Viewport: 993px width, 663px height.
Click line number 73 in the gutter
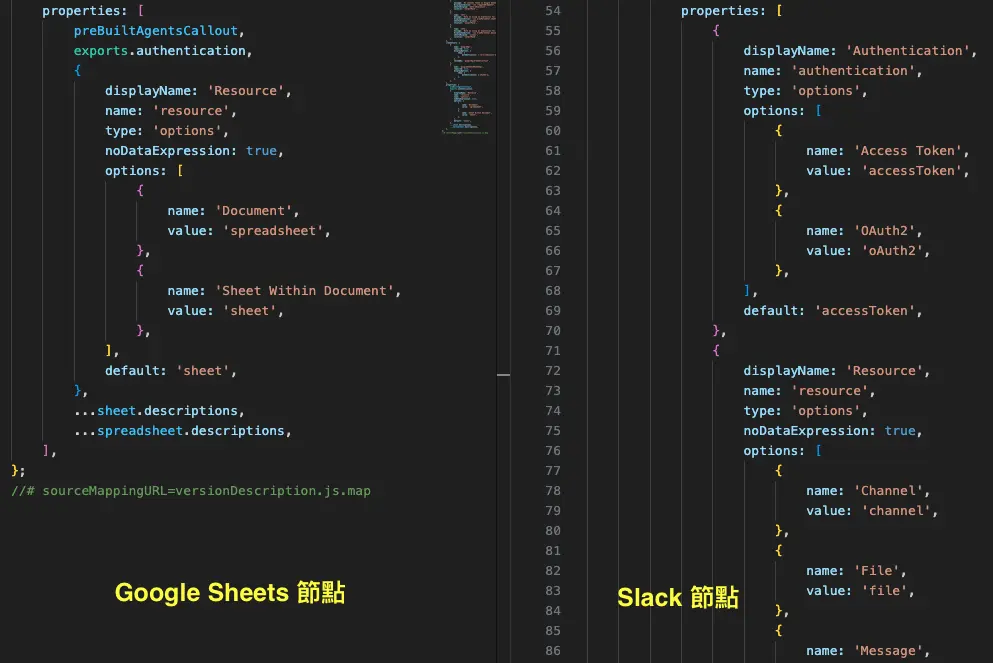click(x=553, y=391)
